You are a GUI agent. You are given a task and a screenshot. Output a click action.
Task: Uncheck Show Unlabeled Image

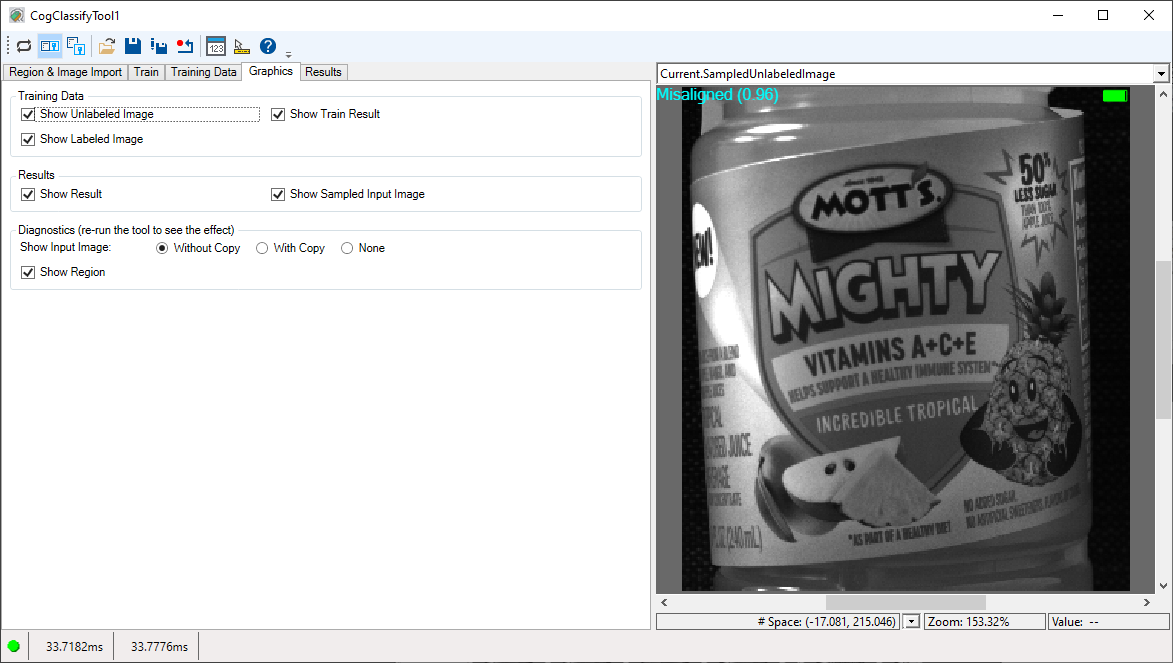[x=28, y=114]
